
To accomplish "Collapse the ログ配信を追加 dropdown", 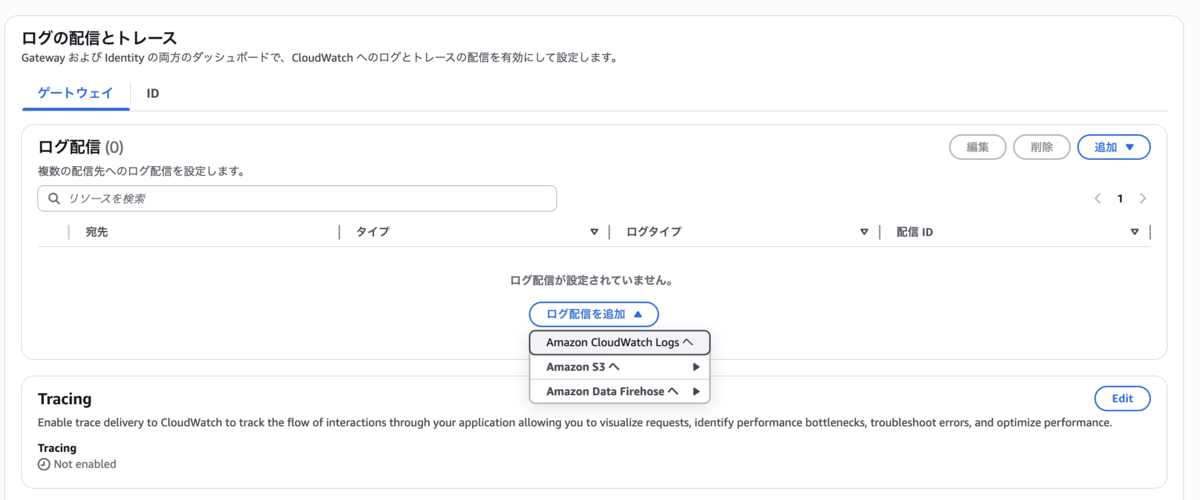I will [x=594, y=314].
